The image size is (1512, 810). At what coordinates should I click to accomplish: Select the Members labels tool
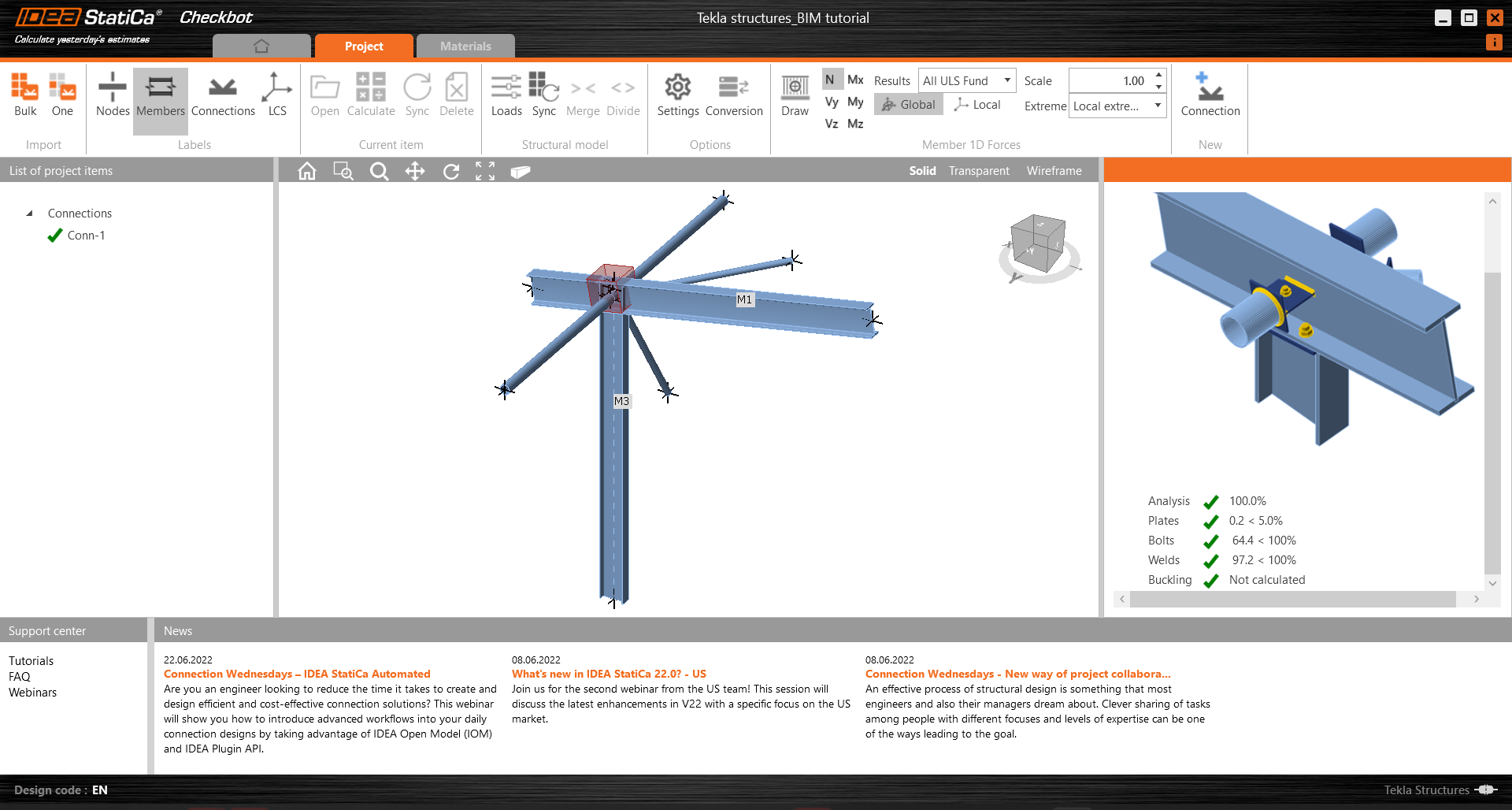(160, 95)
